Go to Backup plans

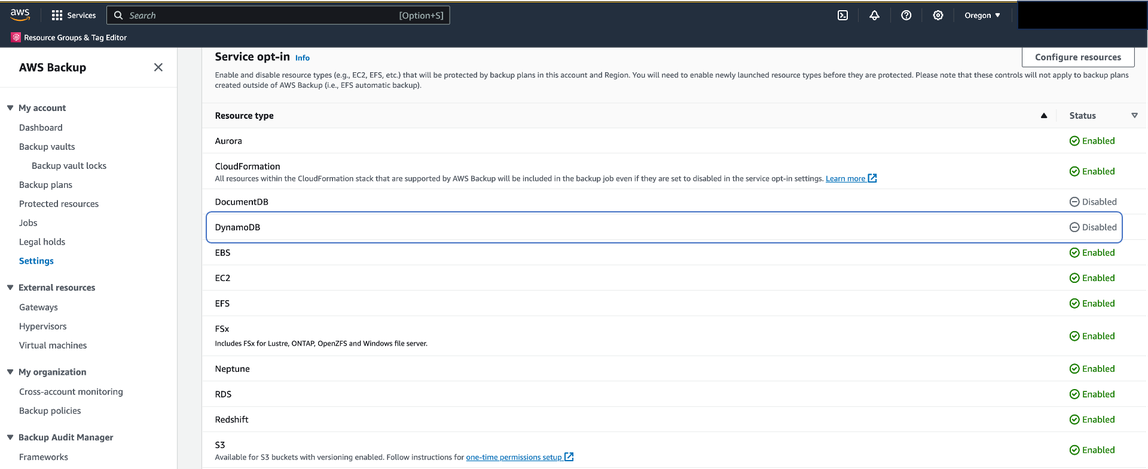tap(45, 184)
